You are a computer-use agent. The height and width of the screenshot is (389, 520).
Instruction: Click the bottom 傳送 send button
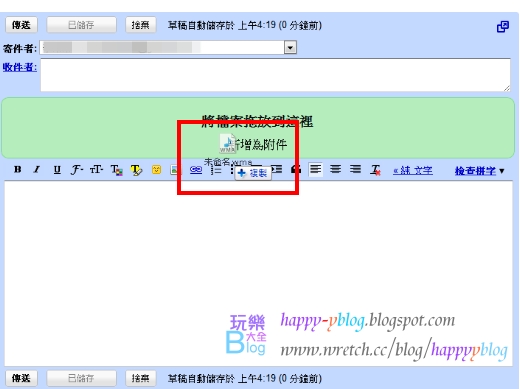point(21,378)
